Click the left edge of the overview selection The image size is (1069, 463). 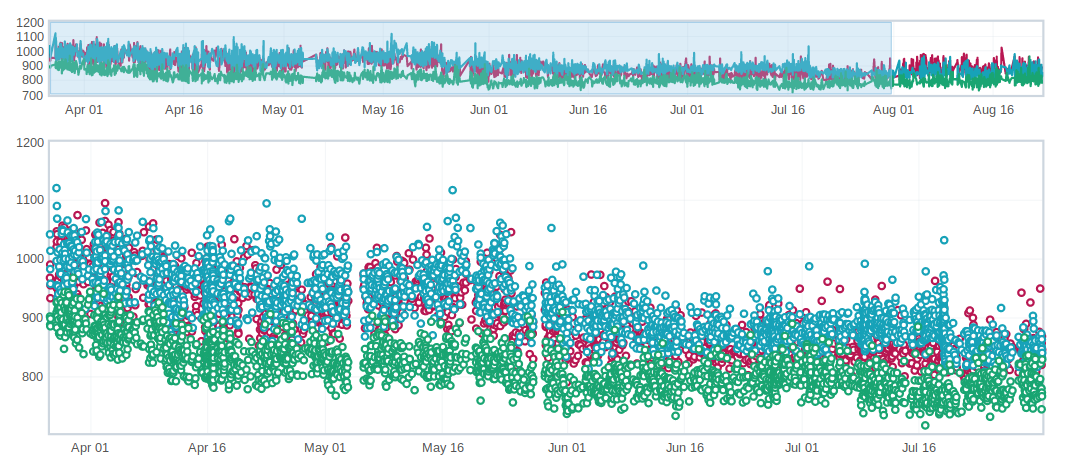point(50,58)
